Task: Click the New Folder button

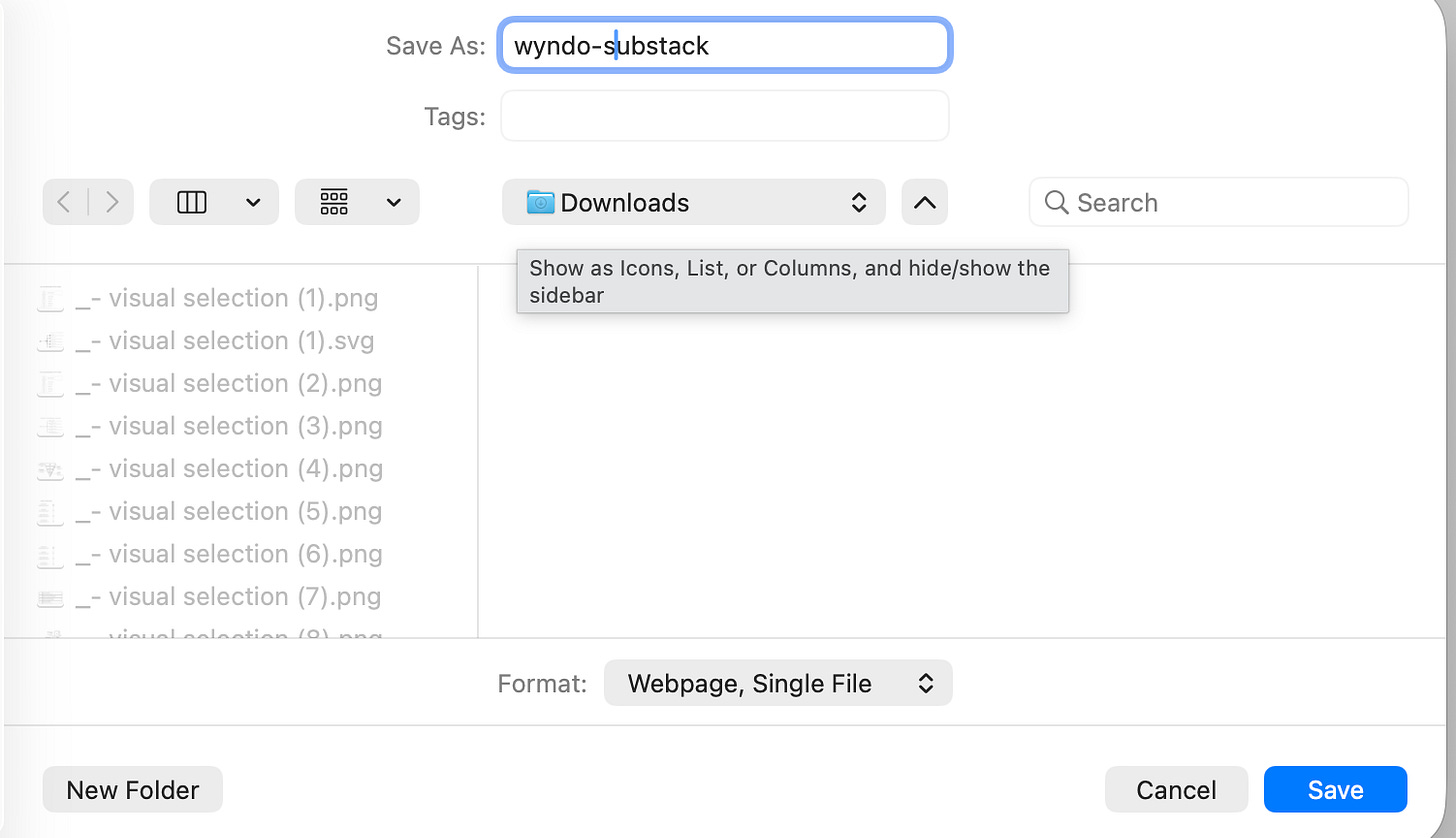Action: [x=132, y=789]
